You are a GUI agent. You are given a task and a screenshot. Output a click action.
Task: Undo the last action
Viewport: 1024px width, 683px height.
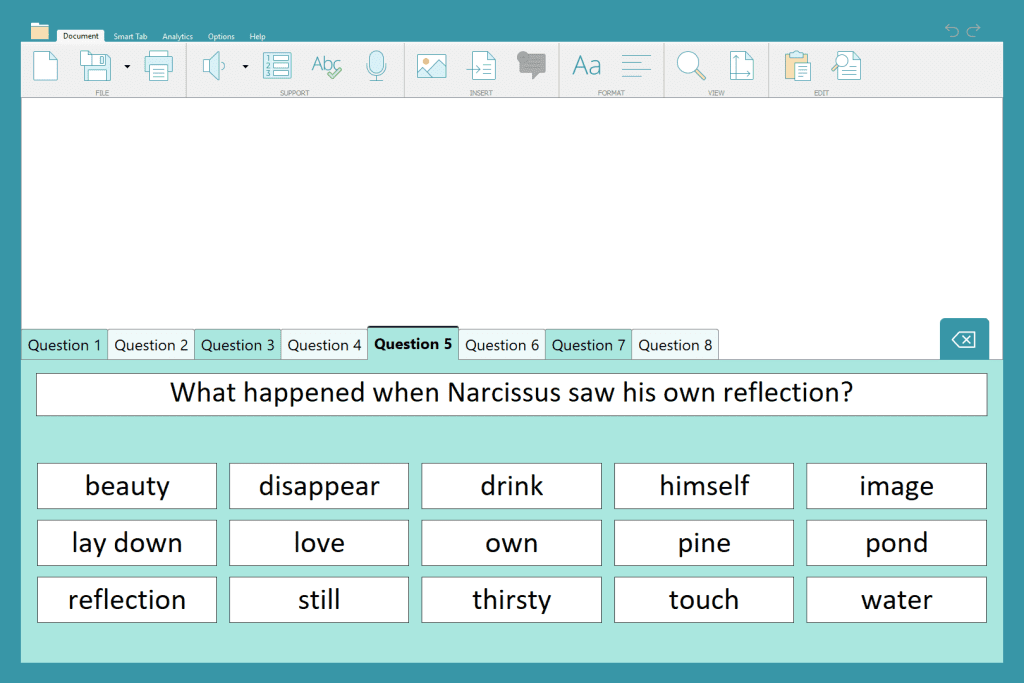pyautogui.click(x=952, y=30)
